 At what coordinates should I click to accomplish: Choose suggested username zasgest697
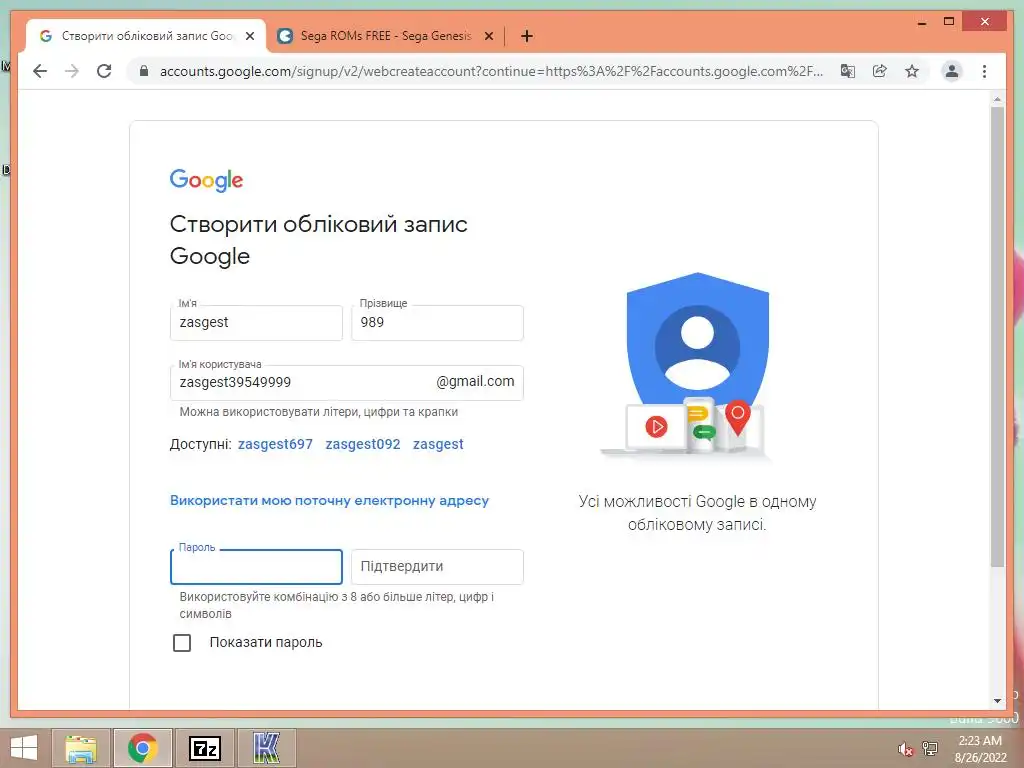pyautogui.click(x=275, y=444)
